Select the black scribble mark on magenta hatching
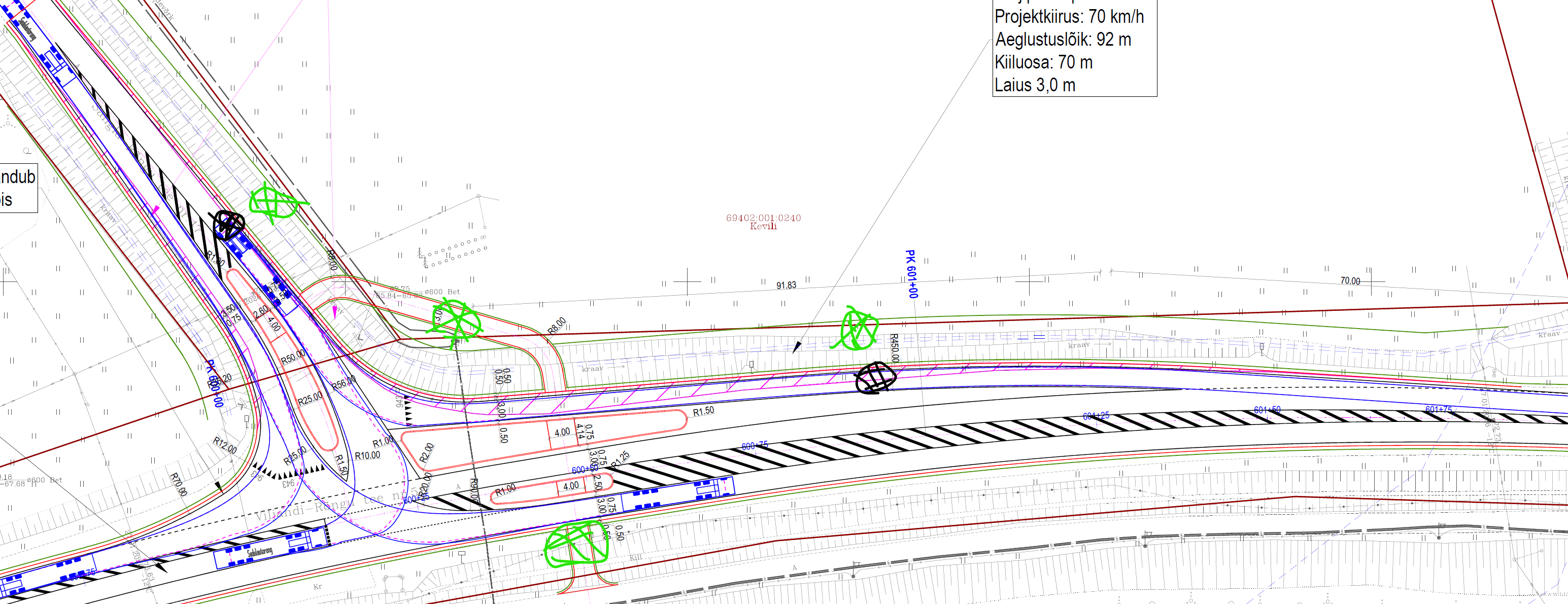Screen dimensions: 1568x604 [875, 378]
